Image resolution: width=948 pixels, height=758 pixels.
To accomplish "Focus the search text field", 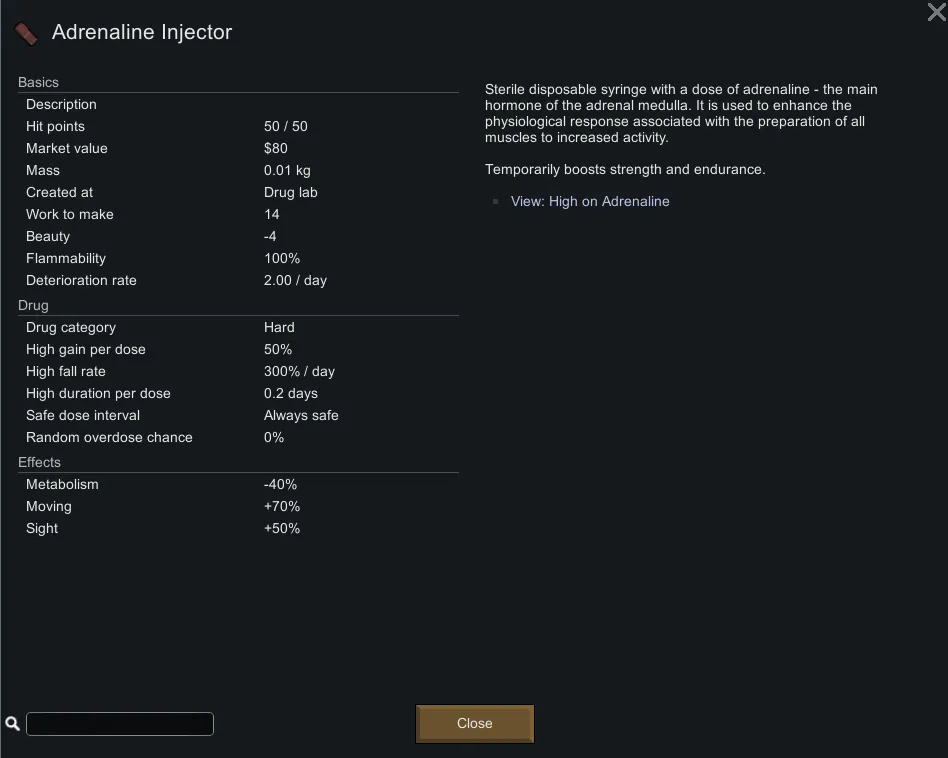I will click(x=120, y=724).
